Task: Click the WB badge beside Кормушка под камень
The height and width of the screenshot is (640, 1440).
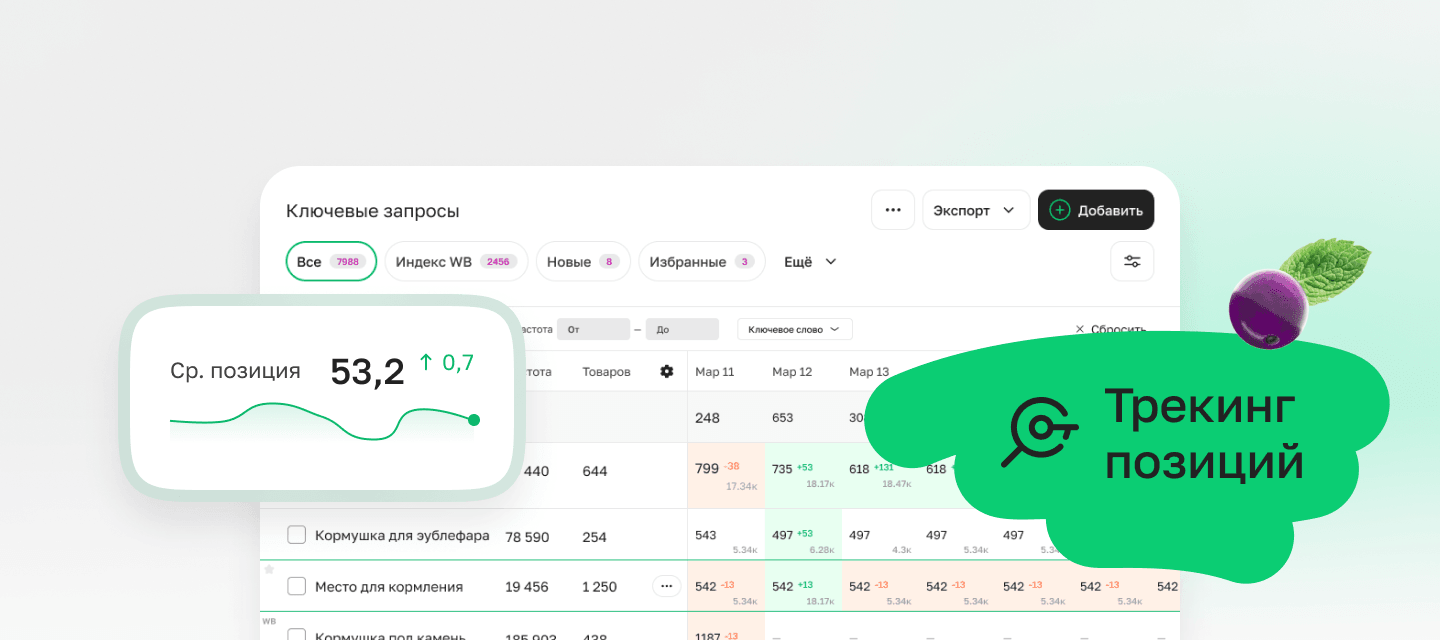Action: (x=269, y=621)
